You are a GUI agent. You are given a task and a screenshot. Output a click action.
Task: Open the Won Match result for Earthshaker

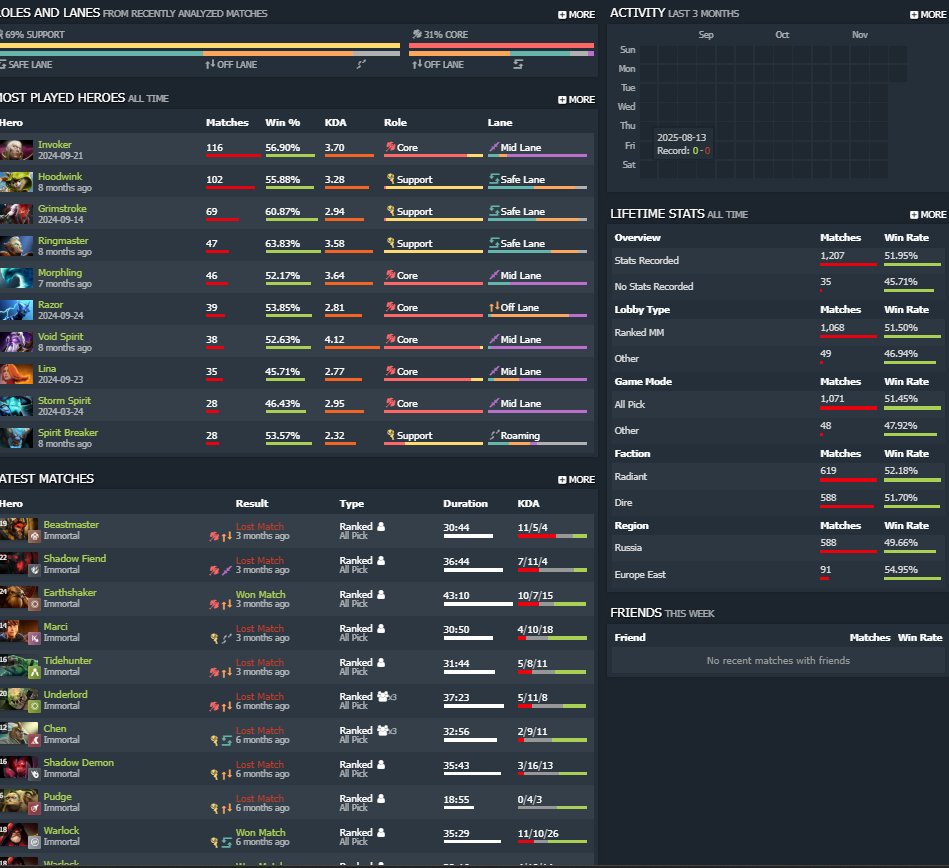260,594
